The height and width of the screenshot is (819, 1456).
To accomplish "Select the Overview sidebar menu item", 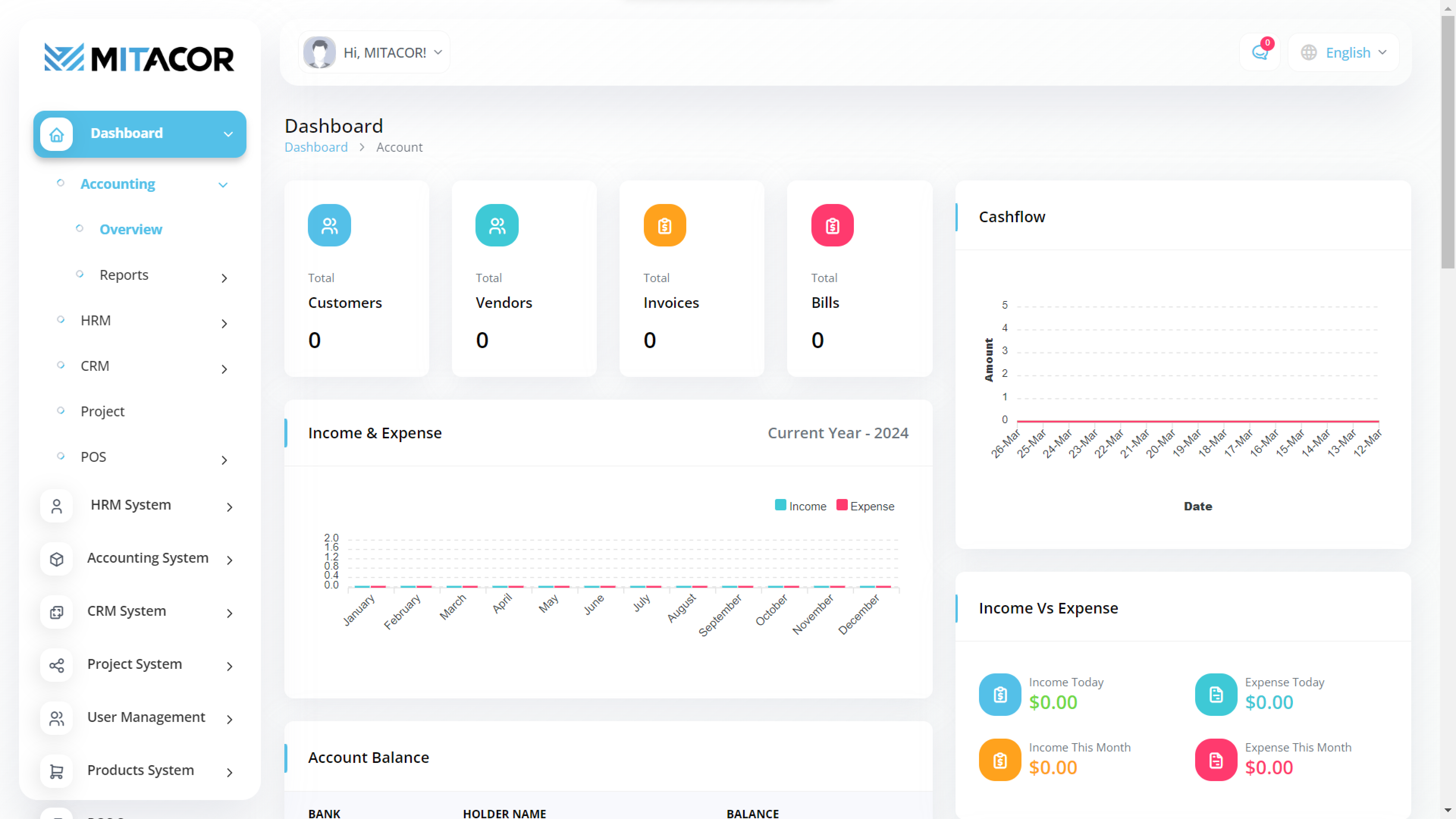I will coord(130,229).
